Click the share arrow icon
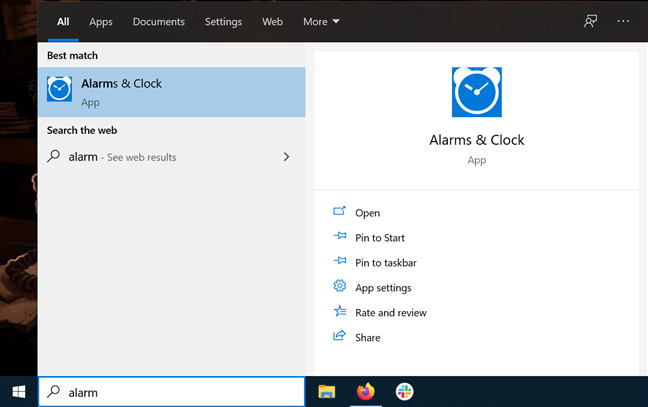648x407 pixels. (339, 335)
